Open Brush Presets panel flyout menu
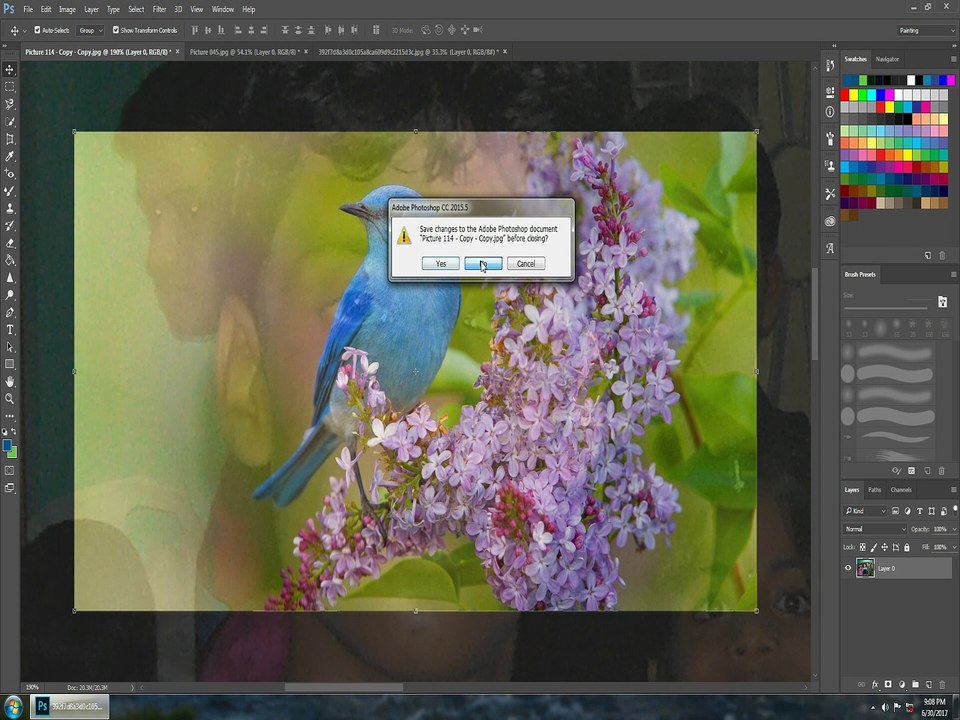Viewport: 960px width, 720px height. [953, 274]
